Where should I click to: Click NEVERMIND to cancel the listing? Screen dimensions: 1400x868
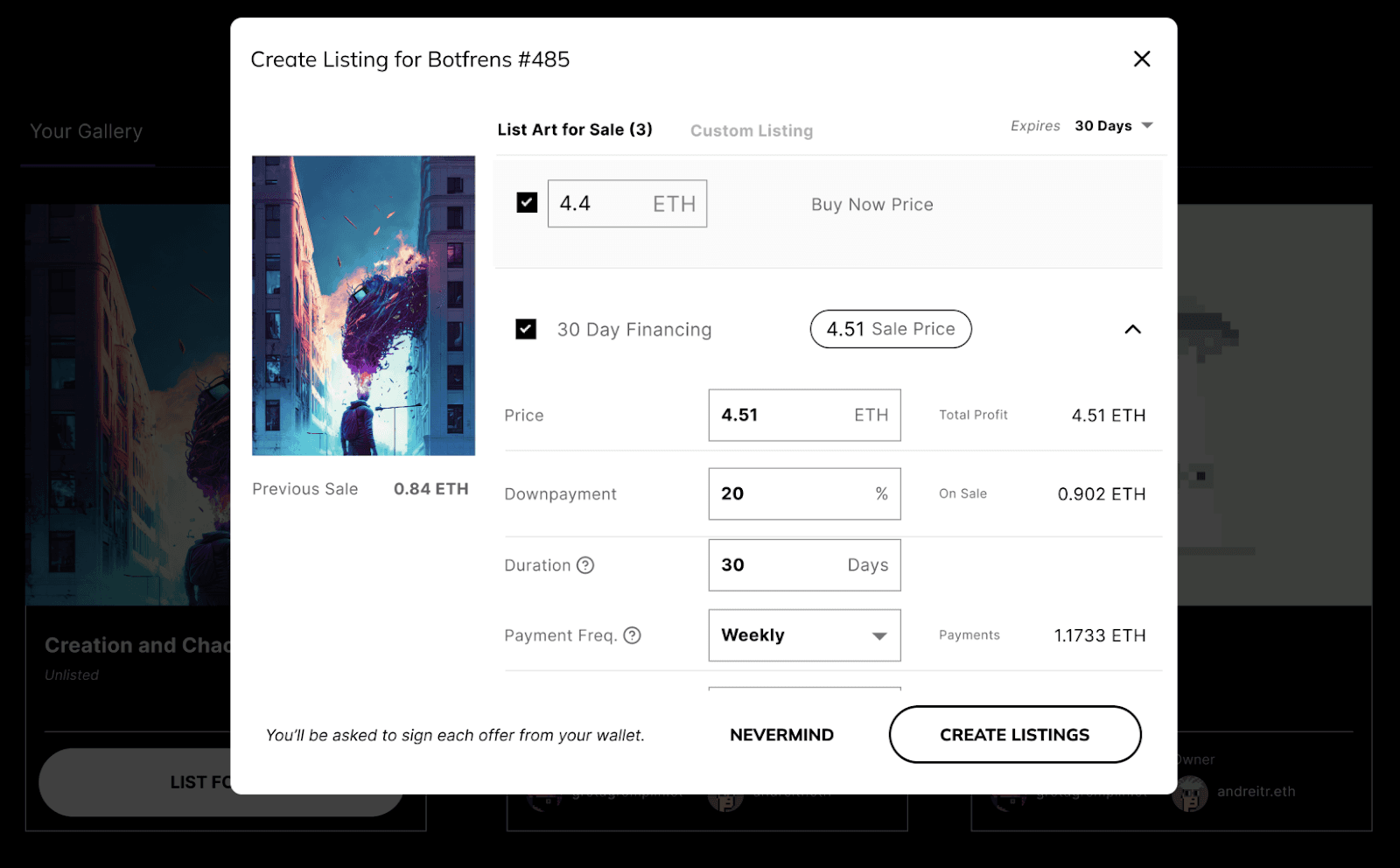click(780, 734)
